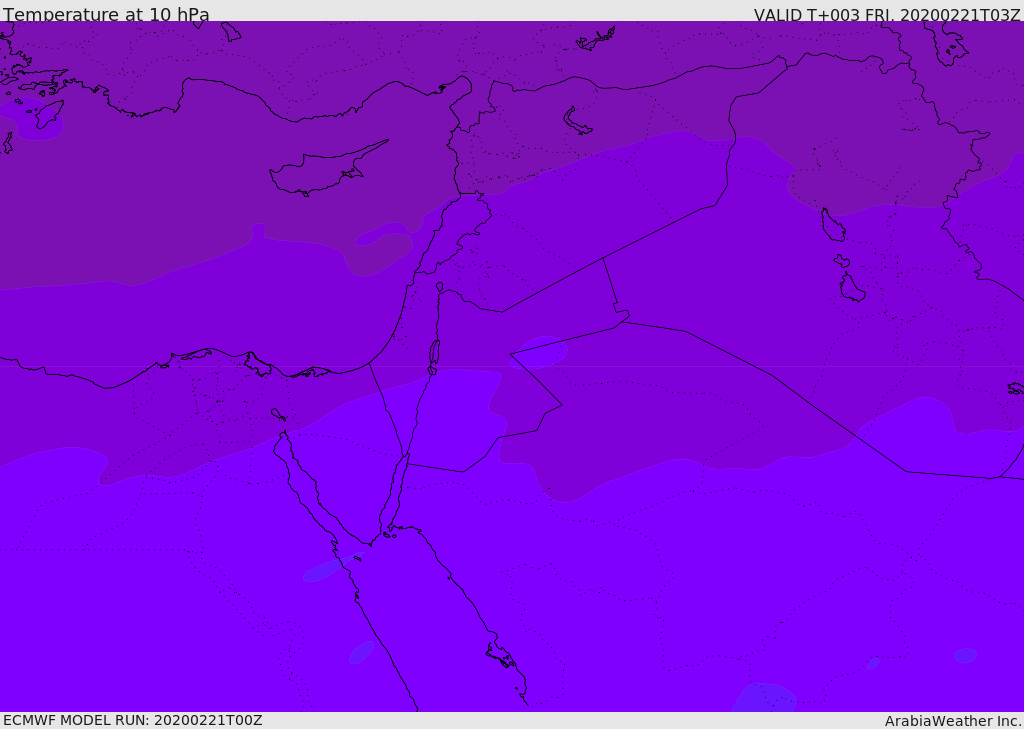
Task: Click the 'Temperature at 10 hPa' title text
Action: pyautogui.click(x=106, y=14)
